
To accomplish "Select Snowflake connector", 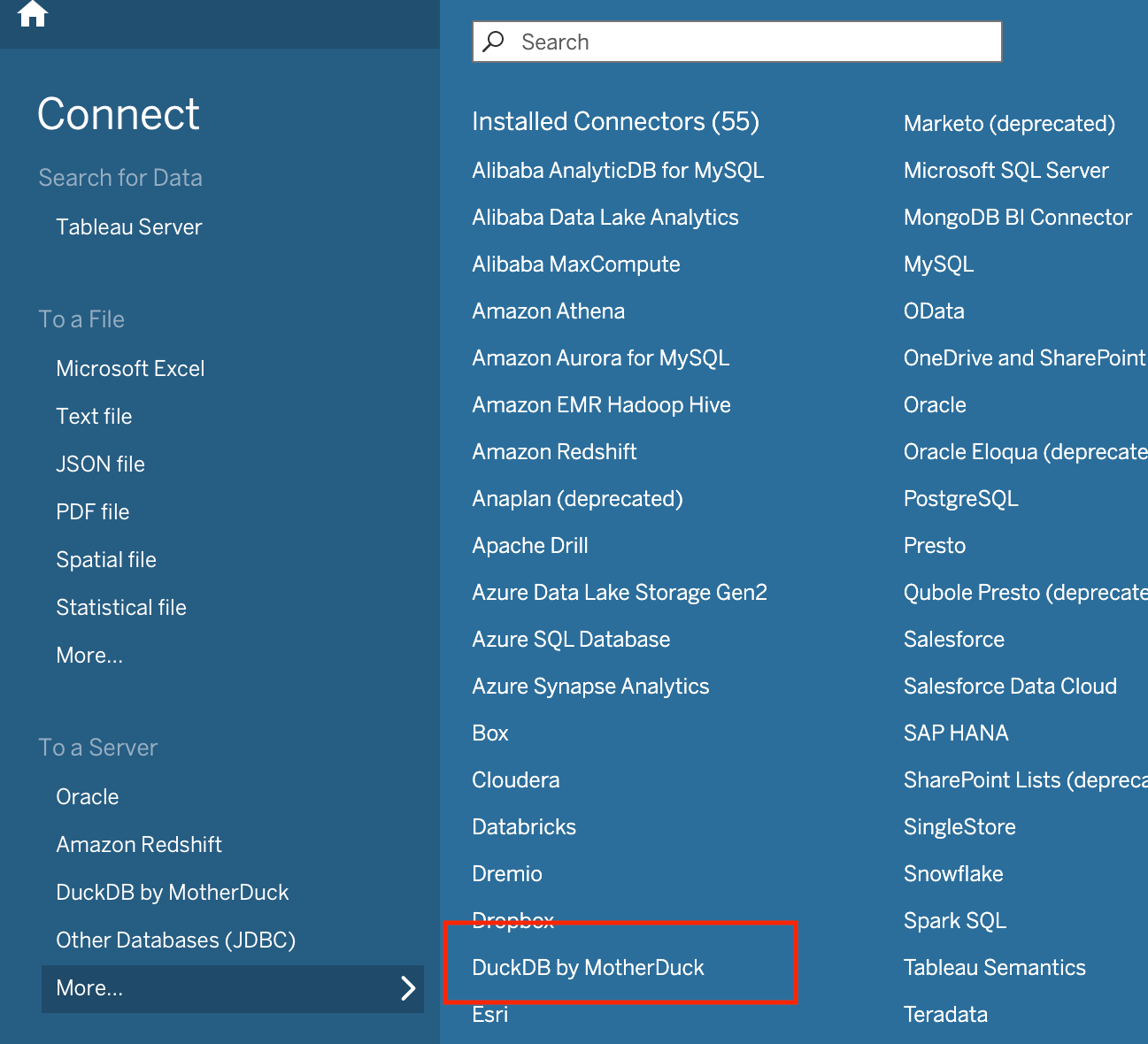I will click(953, 874).
